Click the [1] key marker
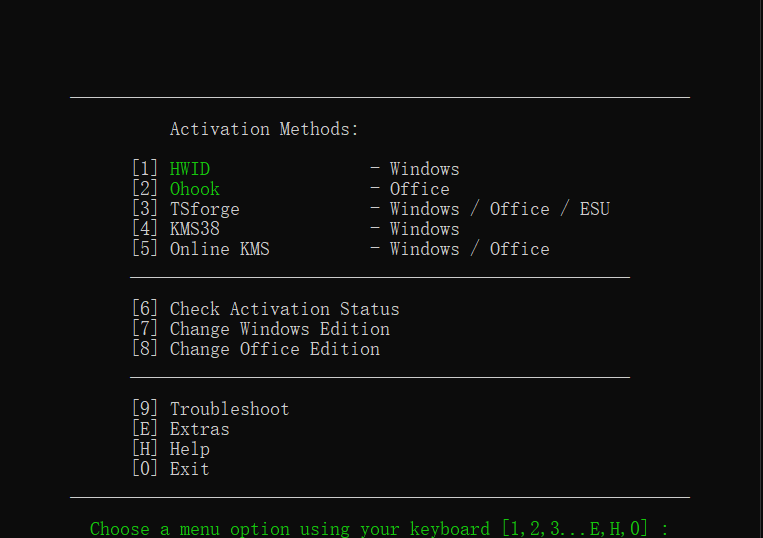 (x=145, y=169)
